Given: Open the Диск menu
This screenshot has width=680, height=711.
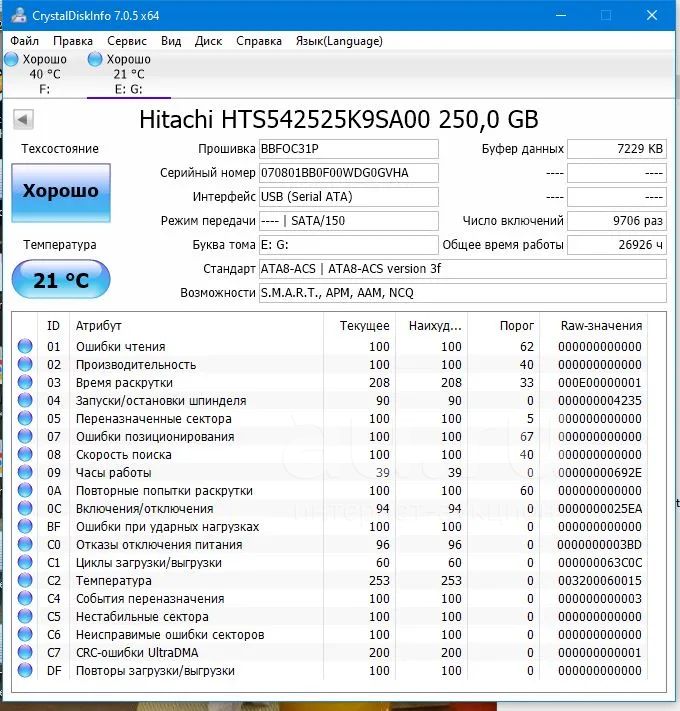Looking at the screenshot, I should point(208,41).
